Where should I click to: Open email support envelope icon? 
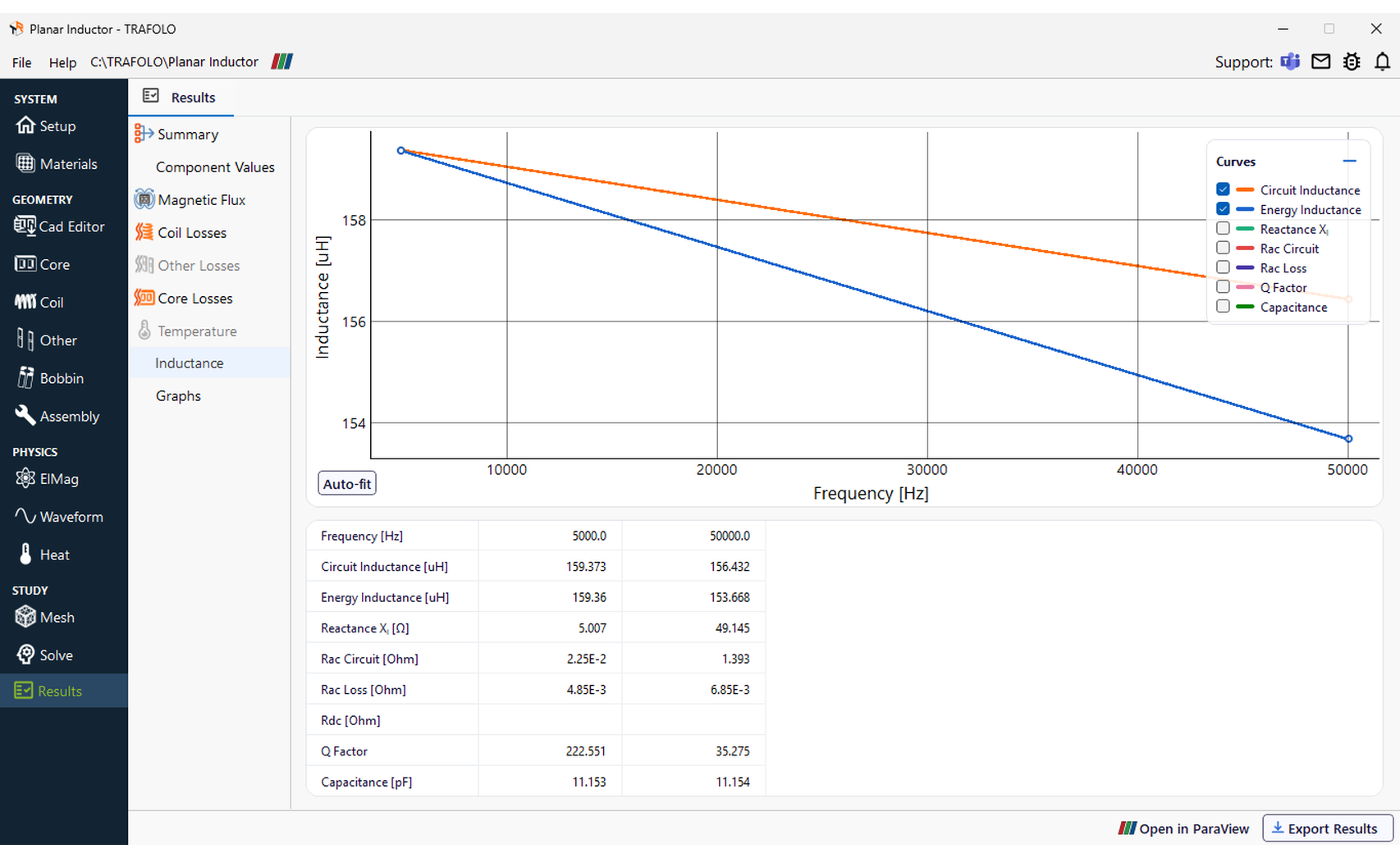(x=1320, y=62)
